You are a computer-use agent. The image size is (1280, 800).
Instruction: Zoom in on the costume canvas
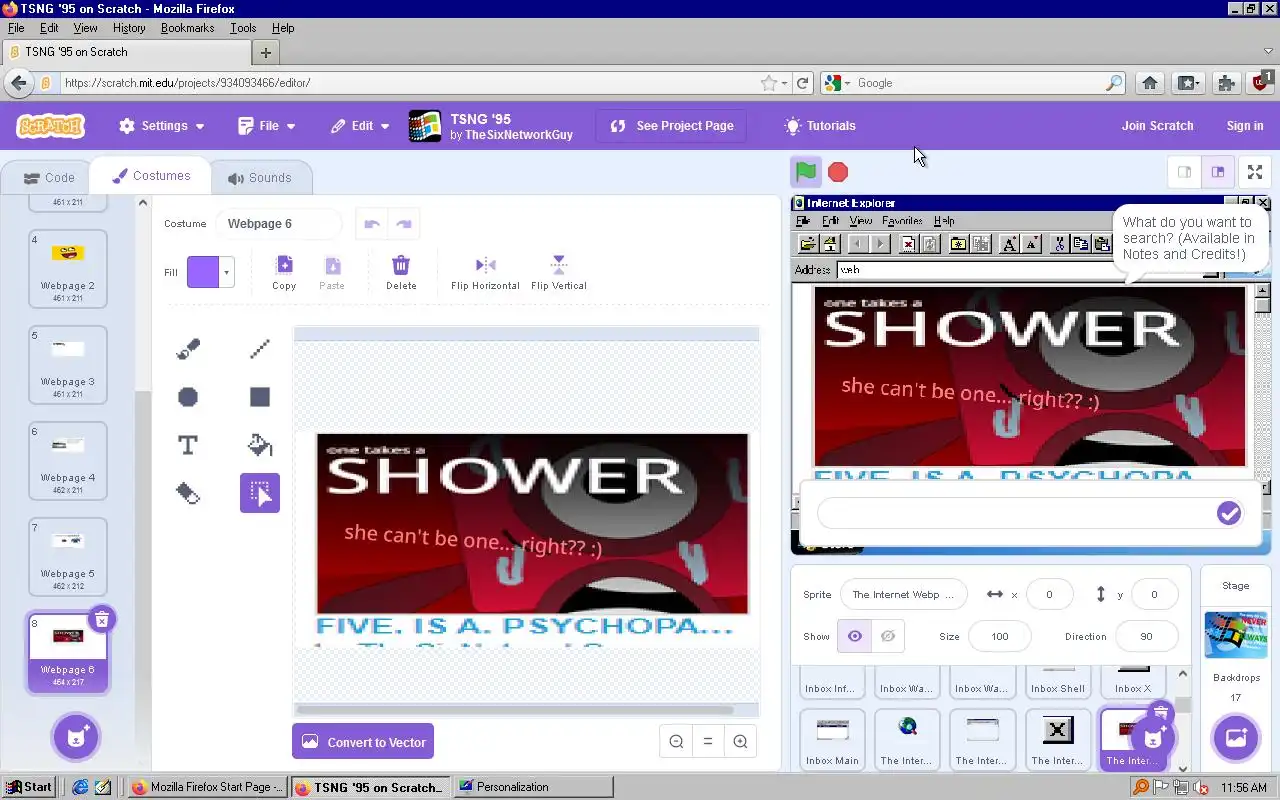(740, 741)
